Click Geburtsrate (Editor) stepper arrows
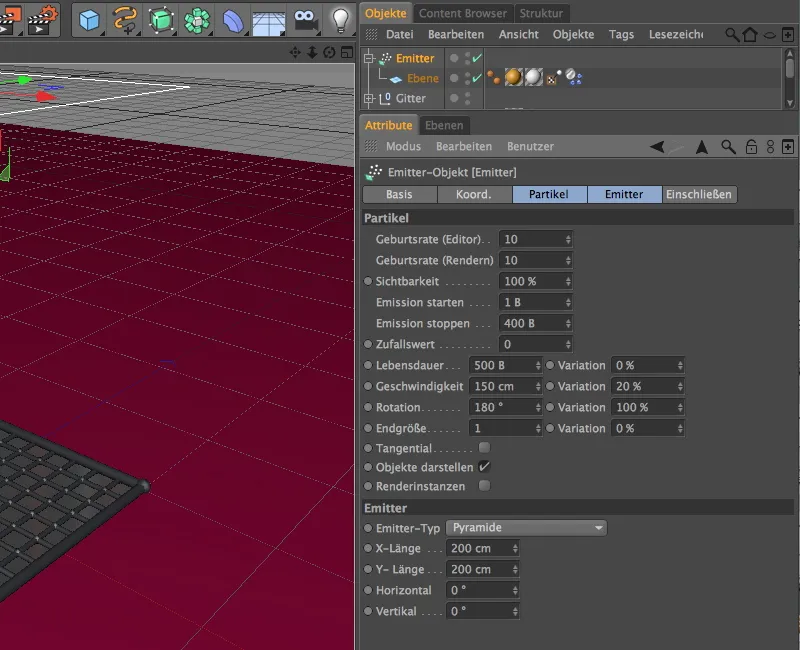This screenshot has width=800, height=650. point(568,239)
